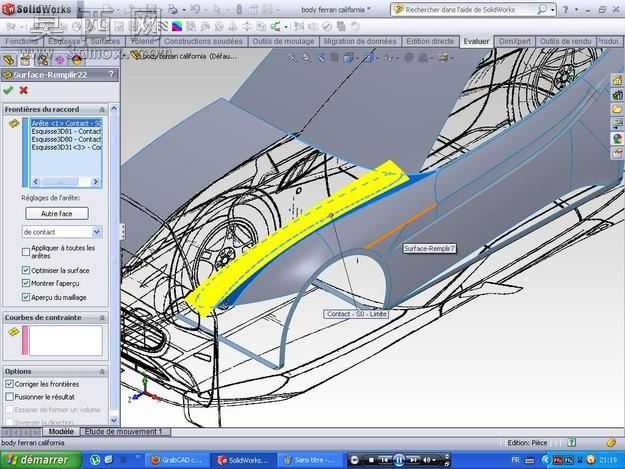
Task: Open the help search options dropdown arrow
Action: pyautogui.click(x=553, y=10)
